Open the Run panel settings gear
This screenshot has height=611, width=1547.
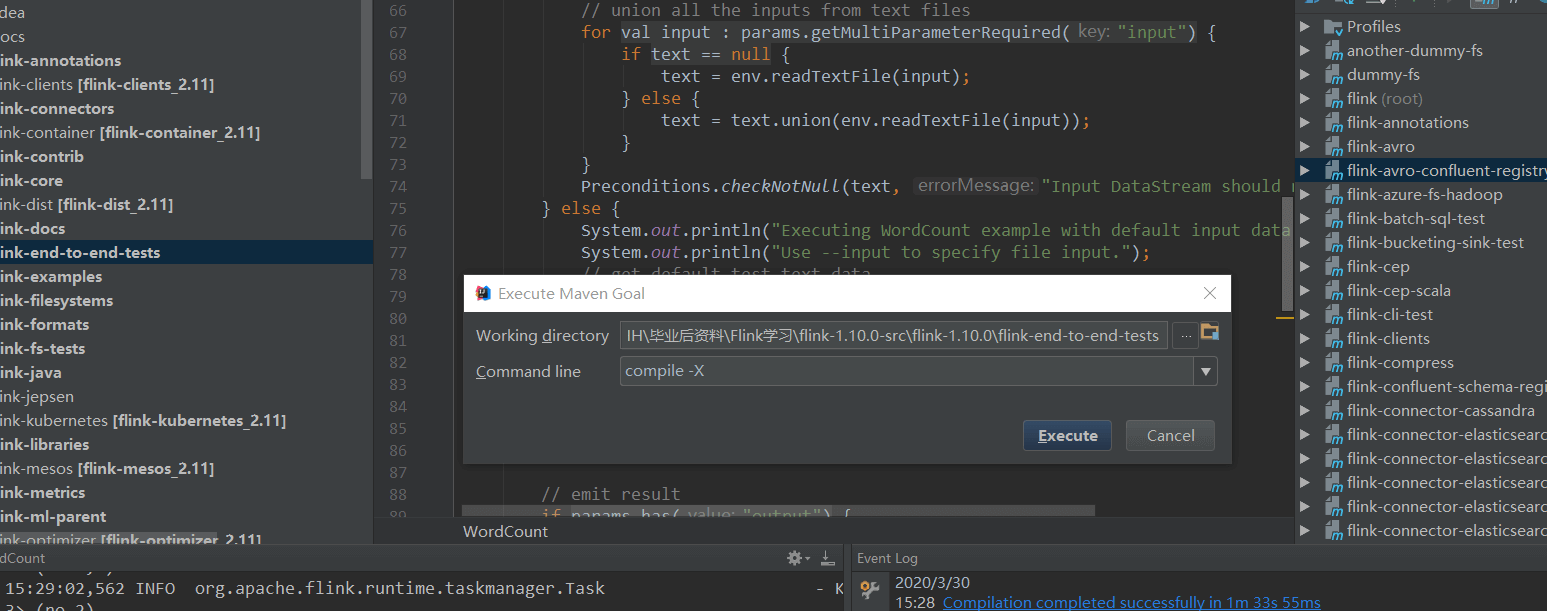(795, 558)
